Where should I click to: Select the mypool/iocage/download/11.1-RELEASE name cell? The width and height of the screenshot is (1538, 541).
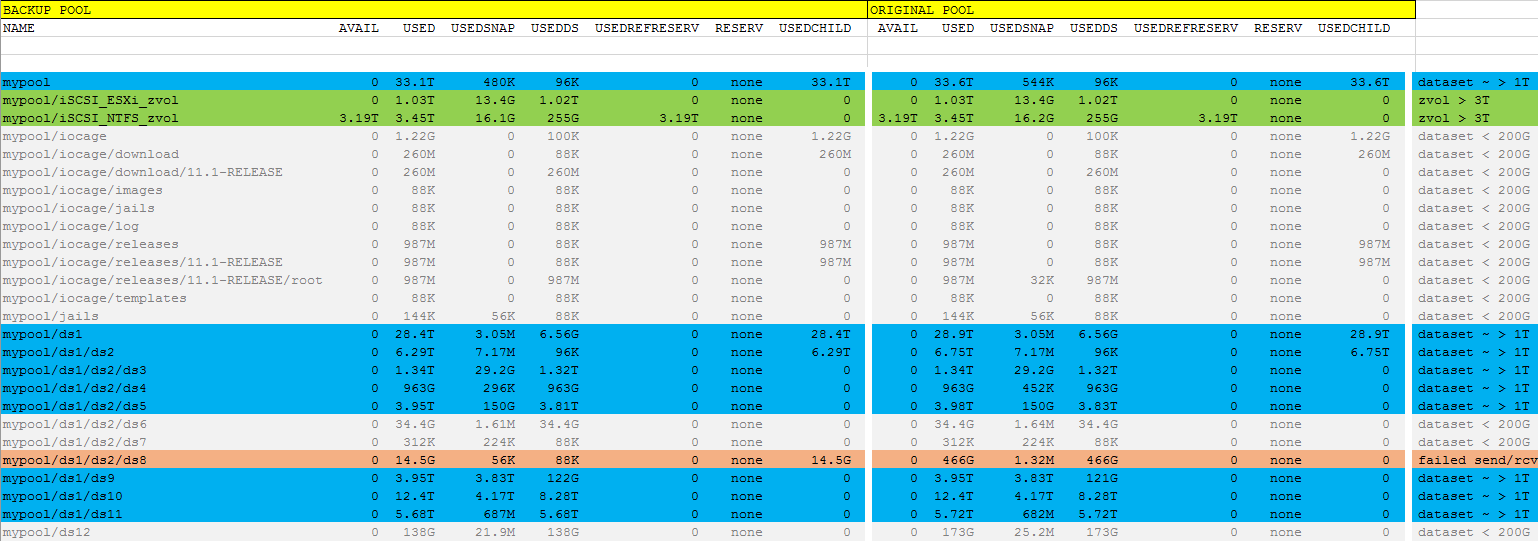(142, 172)
